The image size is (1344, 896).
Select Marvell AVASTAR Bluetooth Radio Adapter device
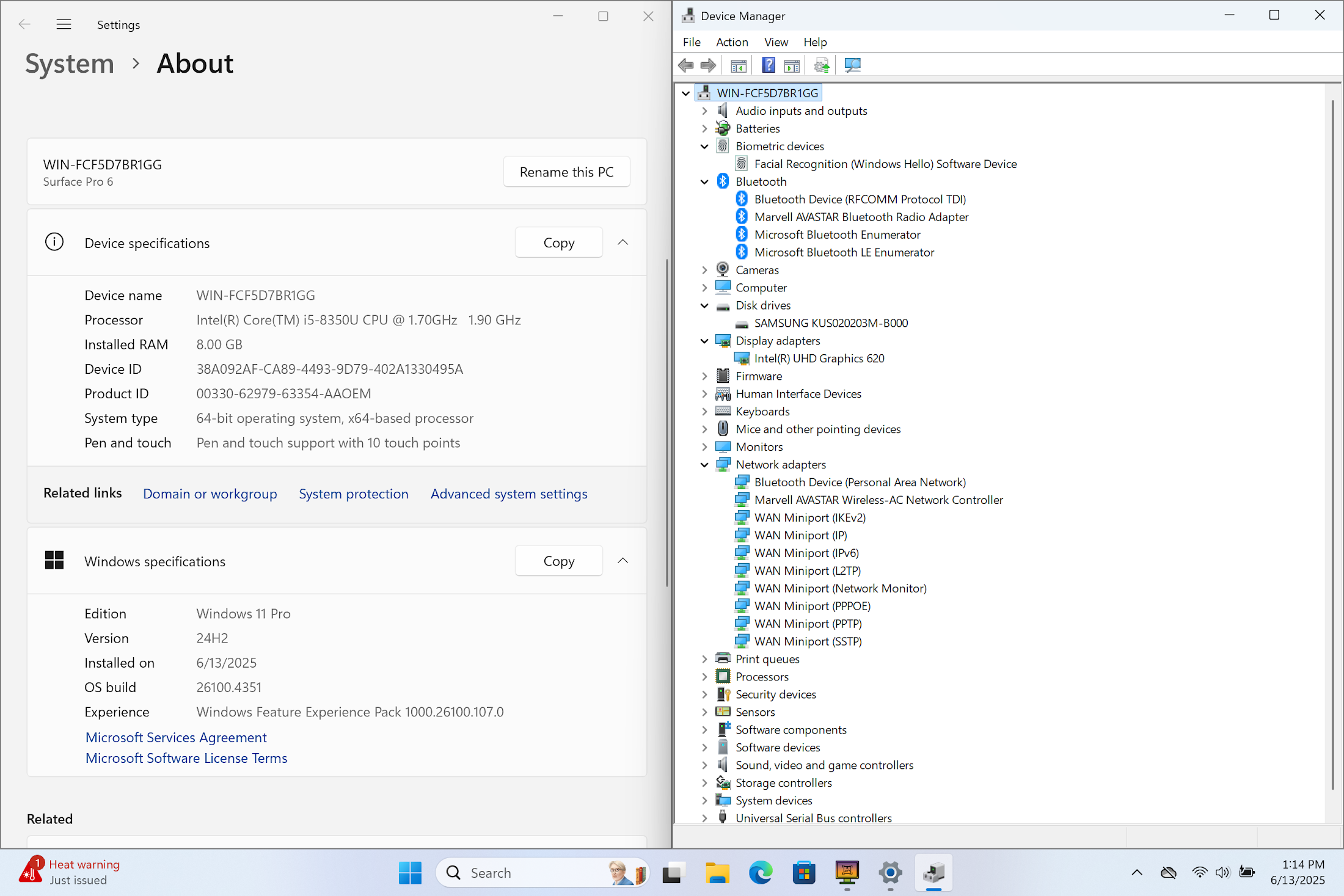(861, 217)
